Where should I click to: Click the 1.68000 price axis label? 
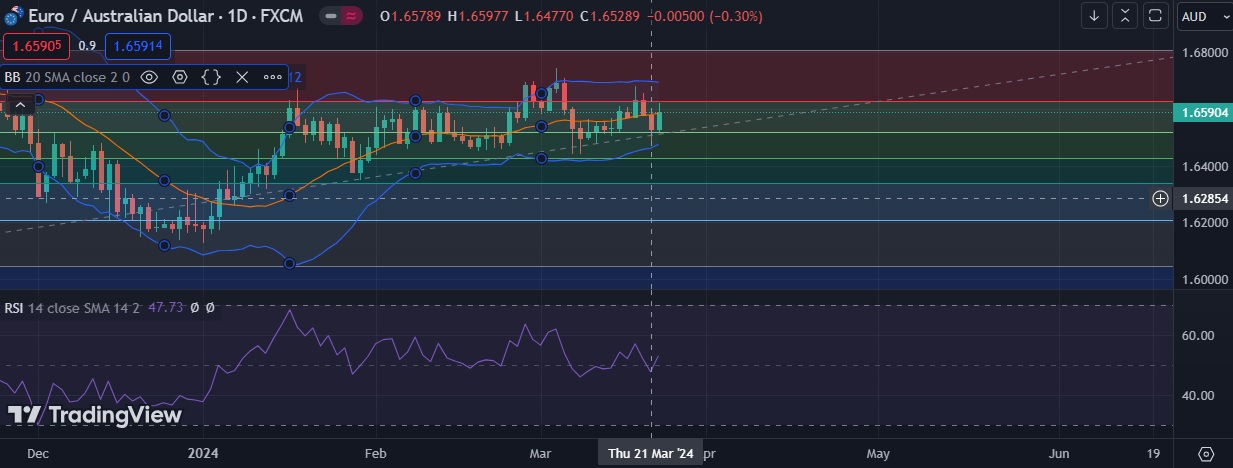1204,52
